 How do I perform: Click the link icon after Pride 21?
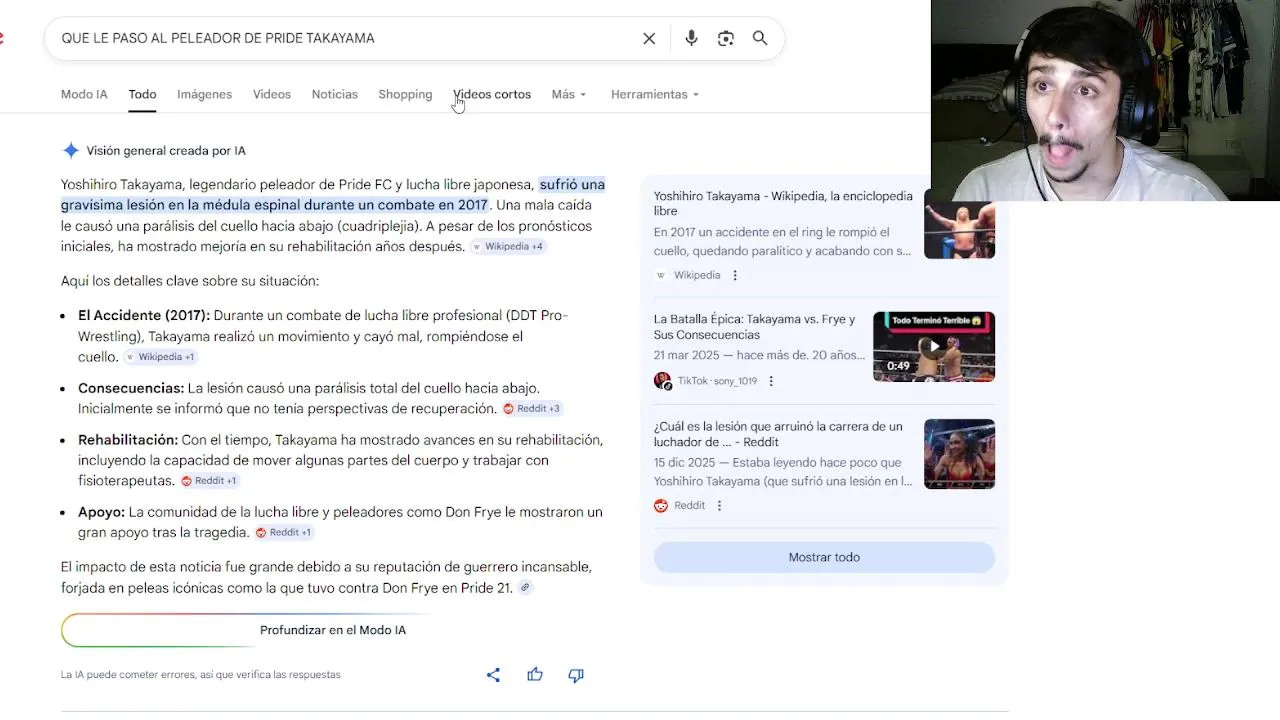(525, 588)
